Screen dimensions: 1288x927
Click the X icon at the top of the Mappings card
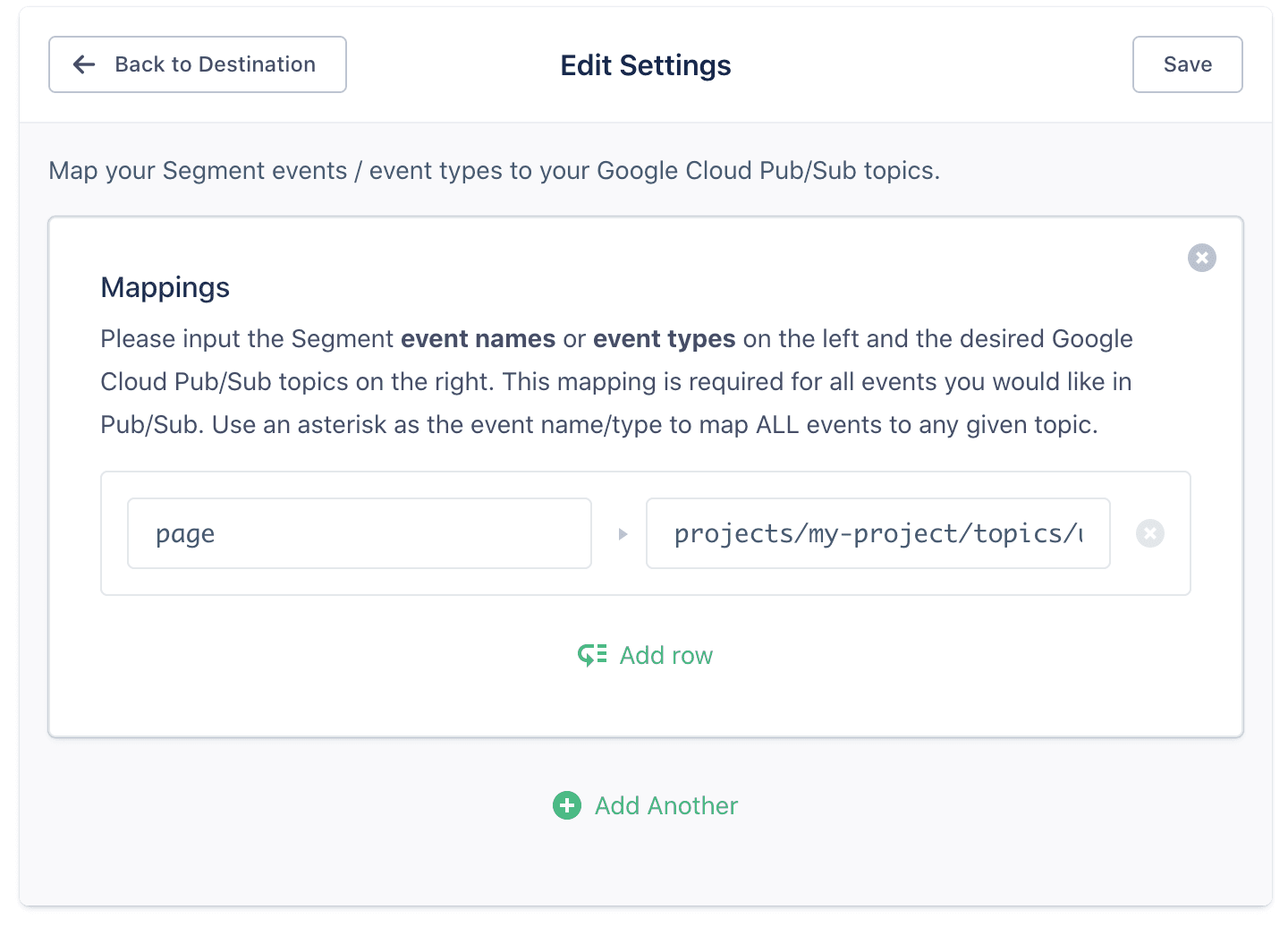point(1202,258)
